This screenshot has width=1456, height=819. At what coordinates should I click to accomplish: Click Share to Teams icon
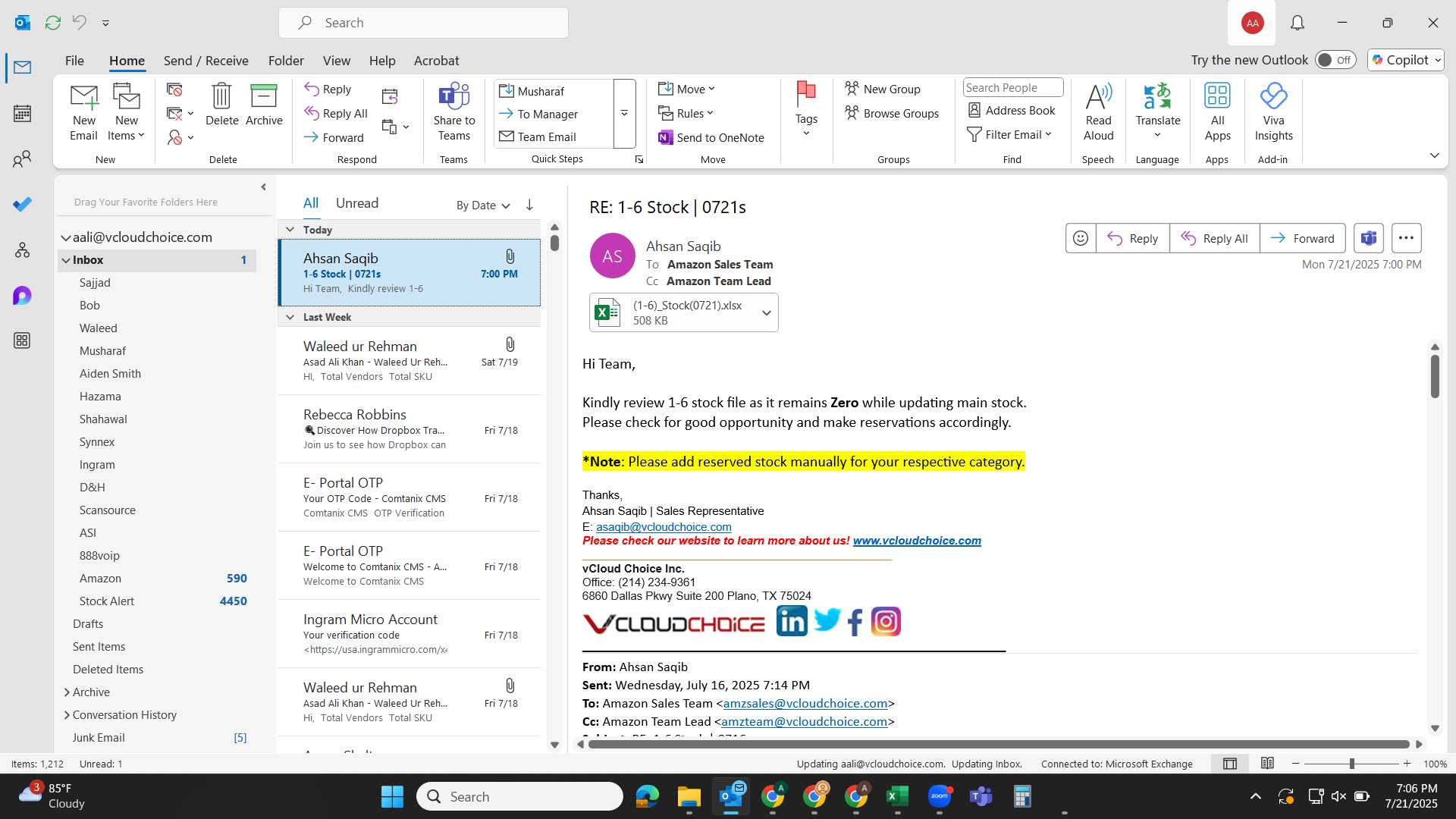(454, 112)
